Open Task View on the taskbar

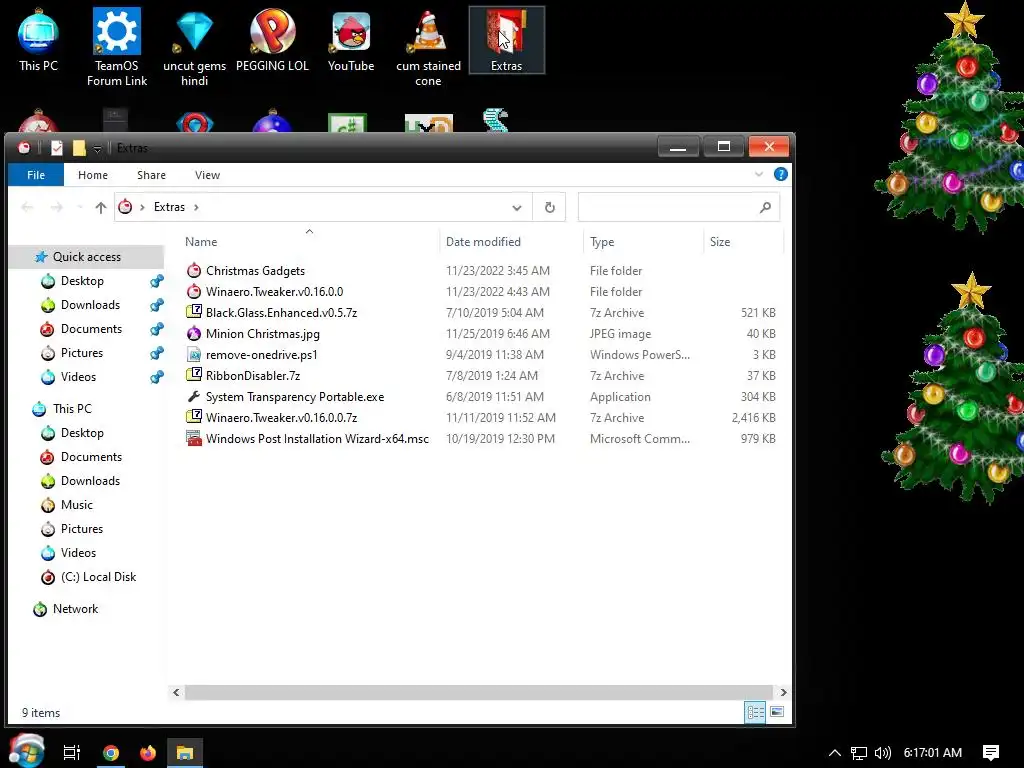tap(72, 752)
